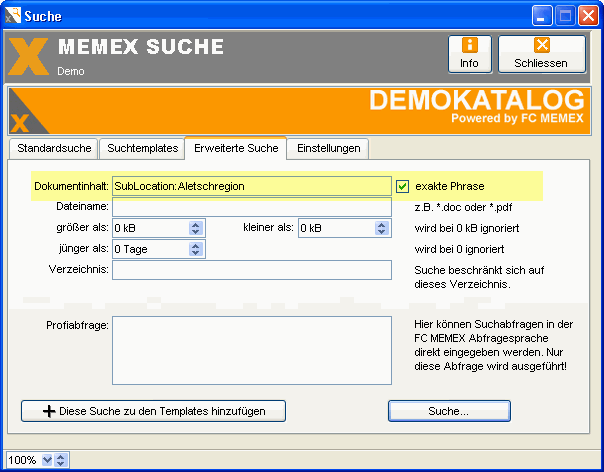The width and height of the screenshot is (604, 472).
Task: Click the Info button icon
Action: pyautogui.click(x=469, y=46)
